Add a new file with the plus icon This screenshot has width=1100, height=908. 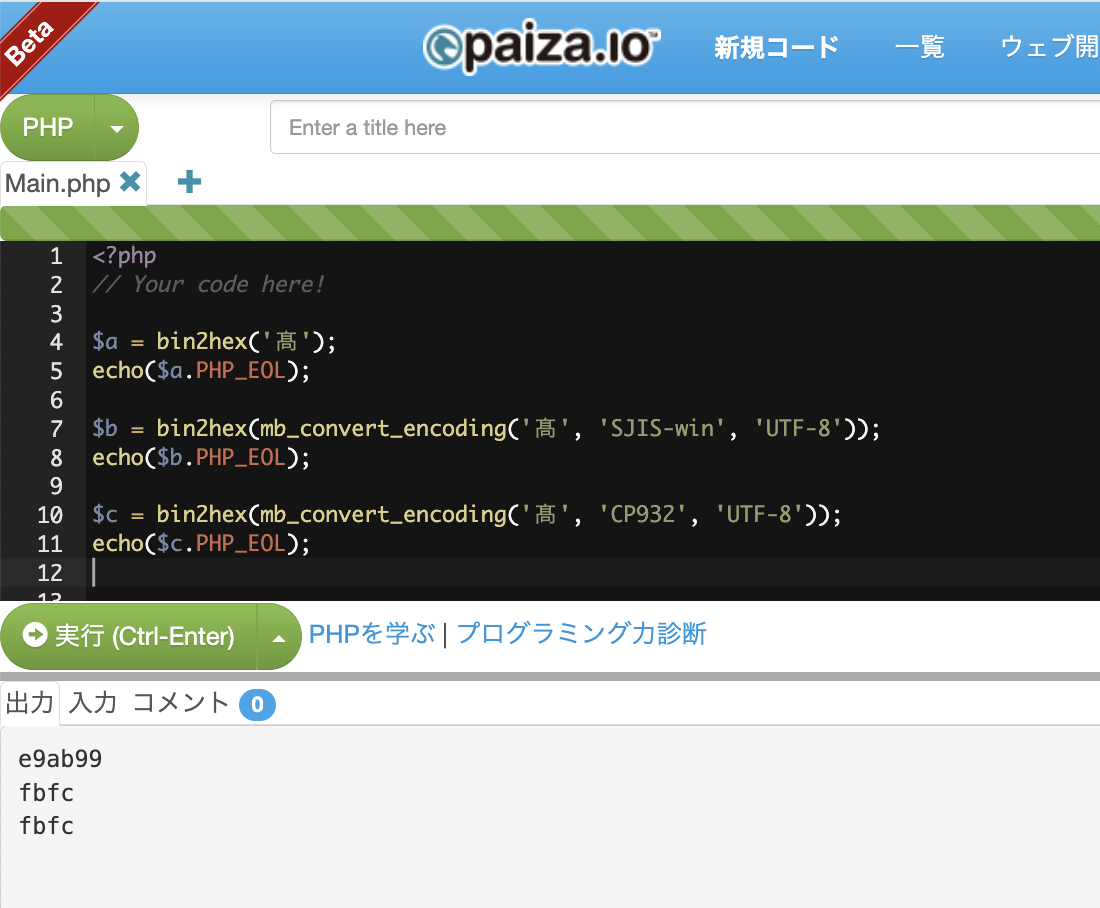pos(188,183)
